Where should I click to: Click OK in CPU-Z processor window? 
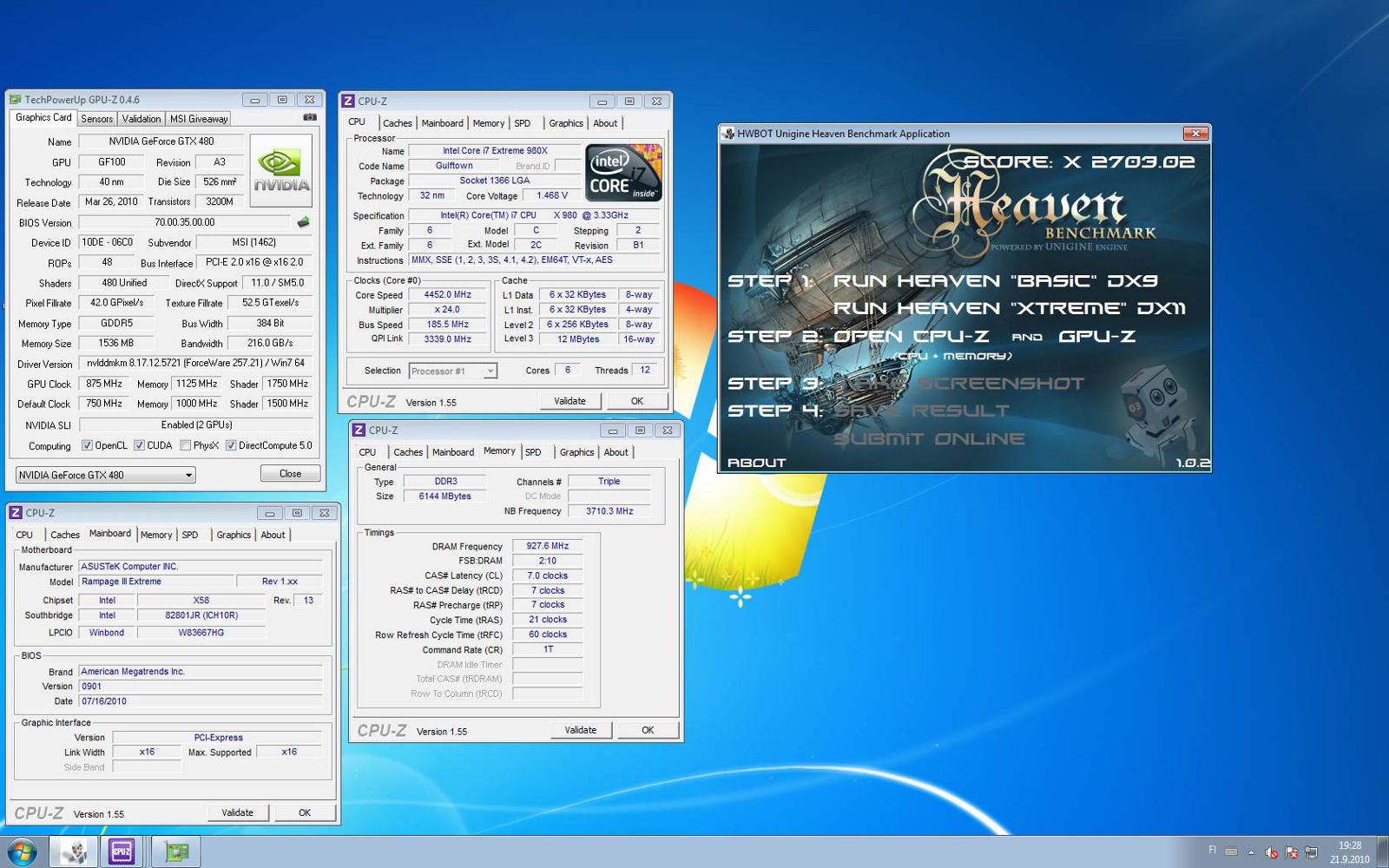(637, 401)
